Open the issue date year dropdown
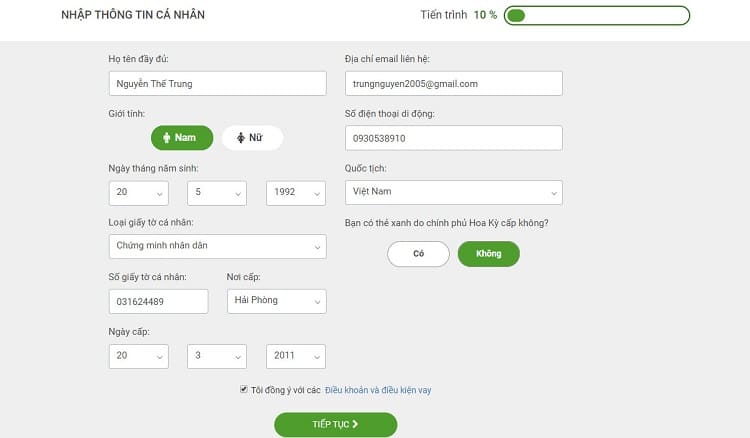 (x=295, y=355)
